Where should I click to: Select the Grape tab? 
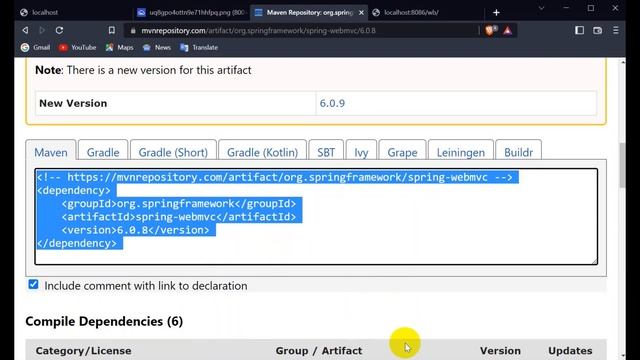402,152
